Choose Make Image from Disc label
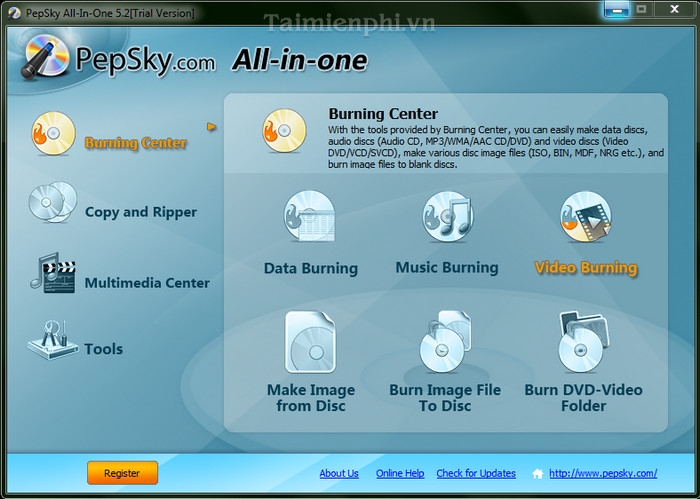Screen dimensions: 700x499 (311, 398)
